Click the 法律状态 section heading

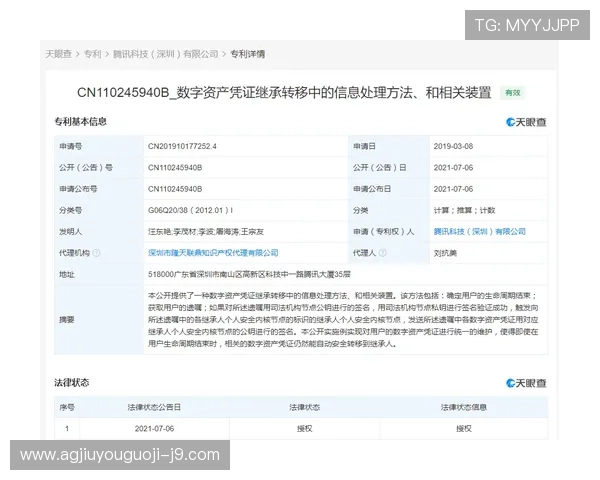[x=72, y=383]
